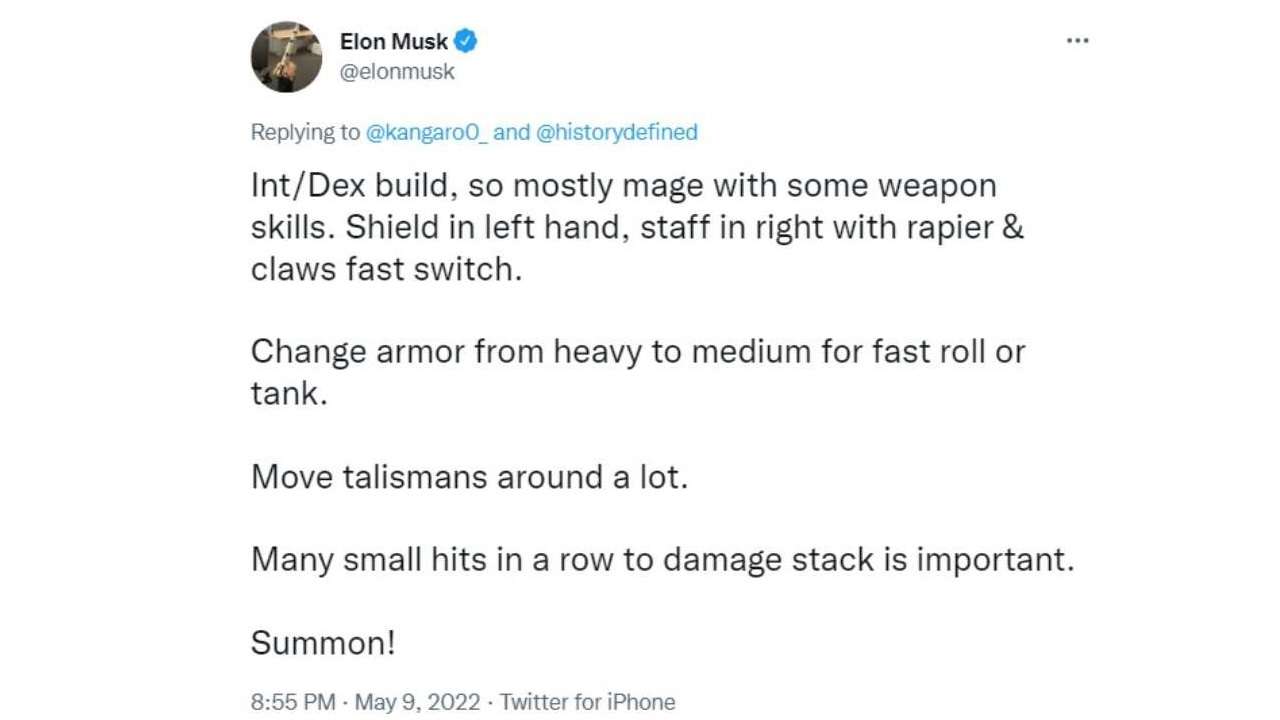
Task: Open the Twitter for iPhone source link
Action: click(x=588, y=702)
